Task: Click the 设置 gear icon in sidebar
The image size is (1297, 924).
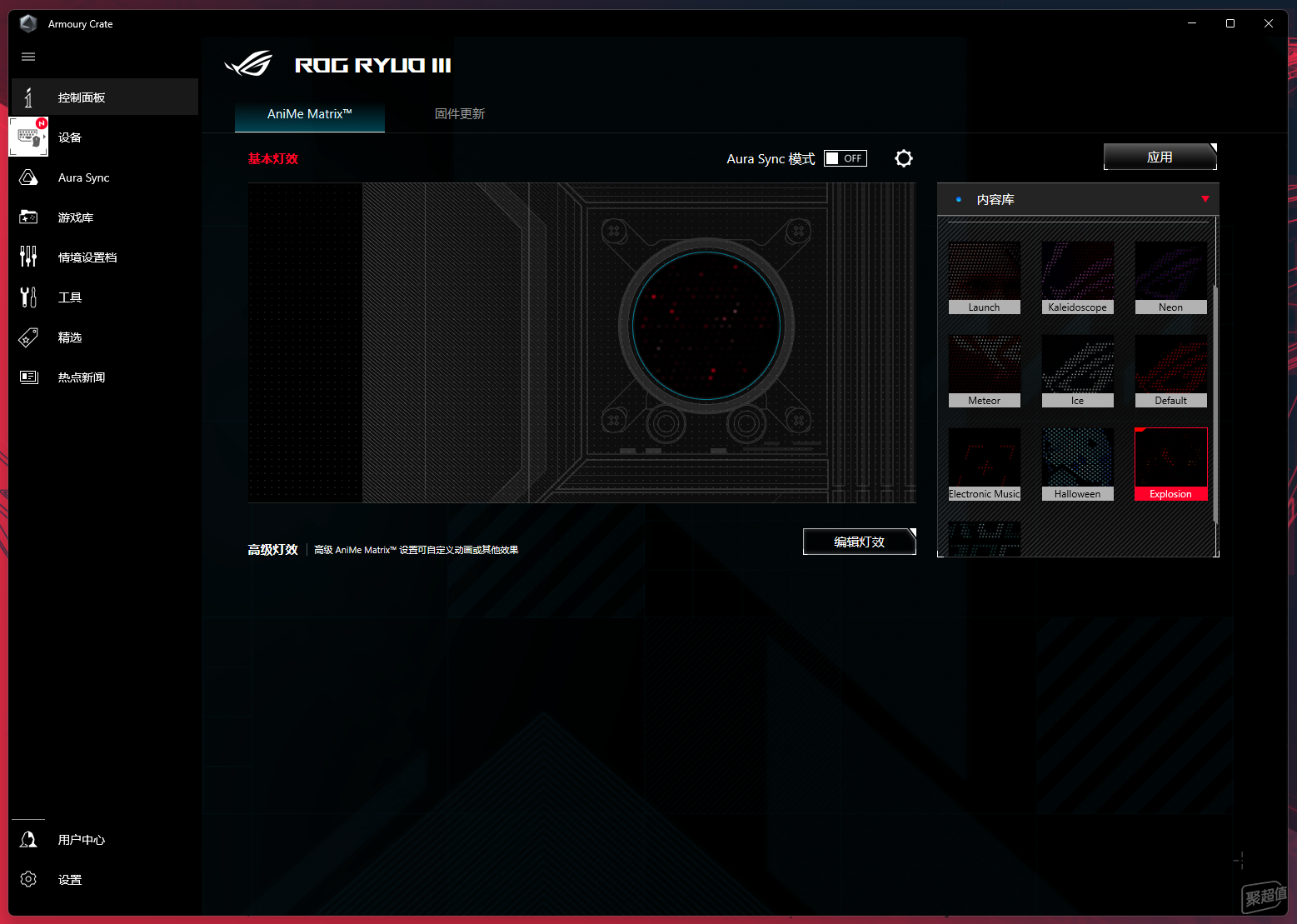Action: (x=28, y=879)
